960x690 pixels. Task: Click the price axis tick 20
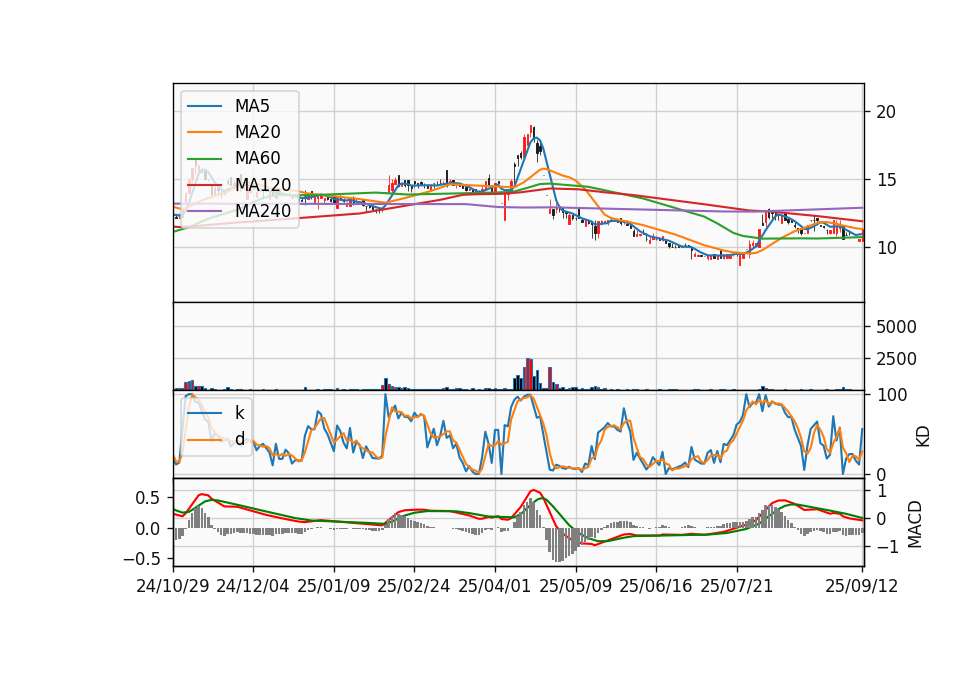(x=886, y=112)
